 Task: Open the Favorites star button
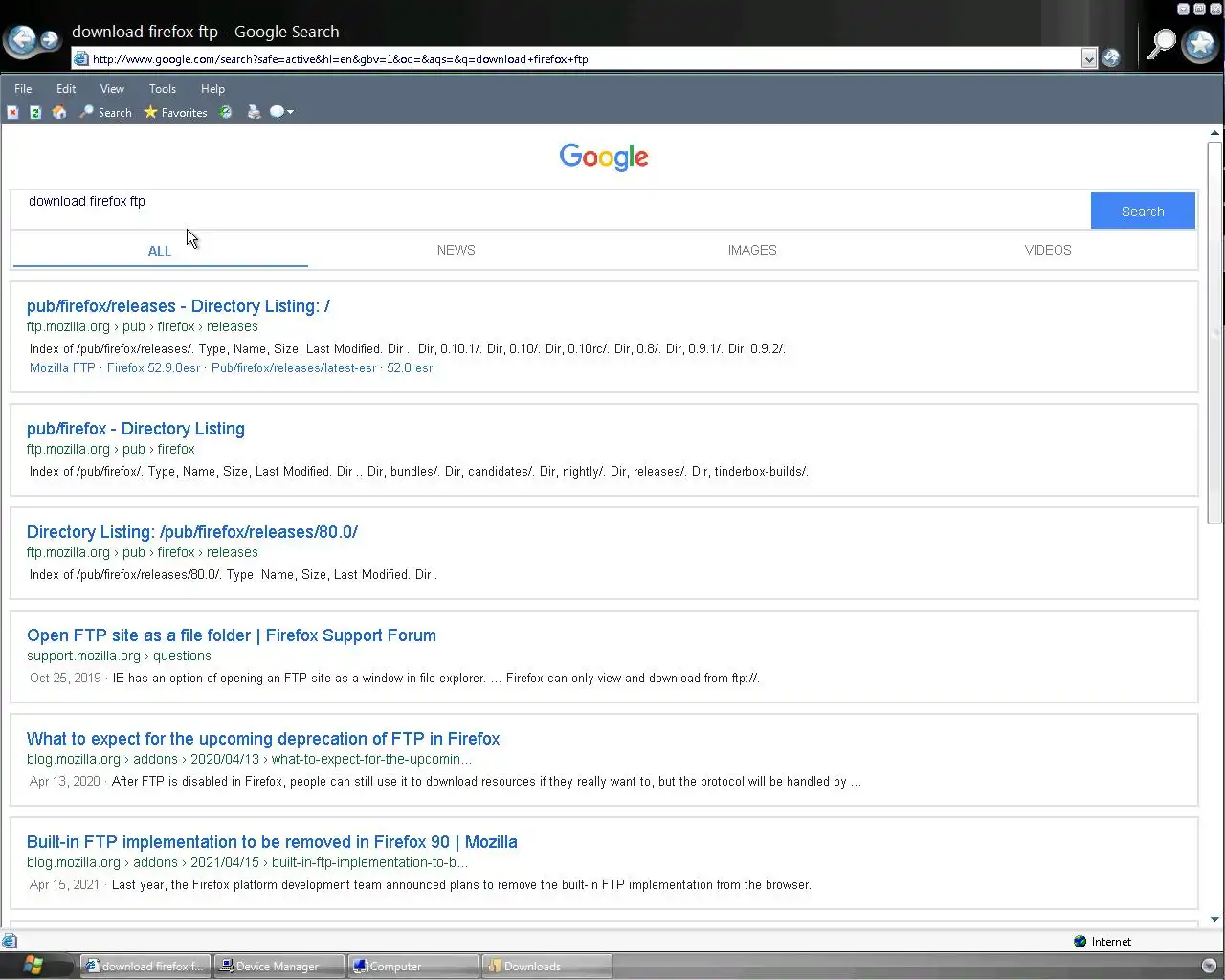[x=175, y=112]
